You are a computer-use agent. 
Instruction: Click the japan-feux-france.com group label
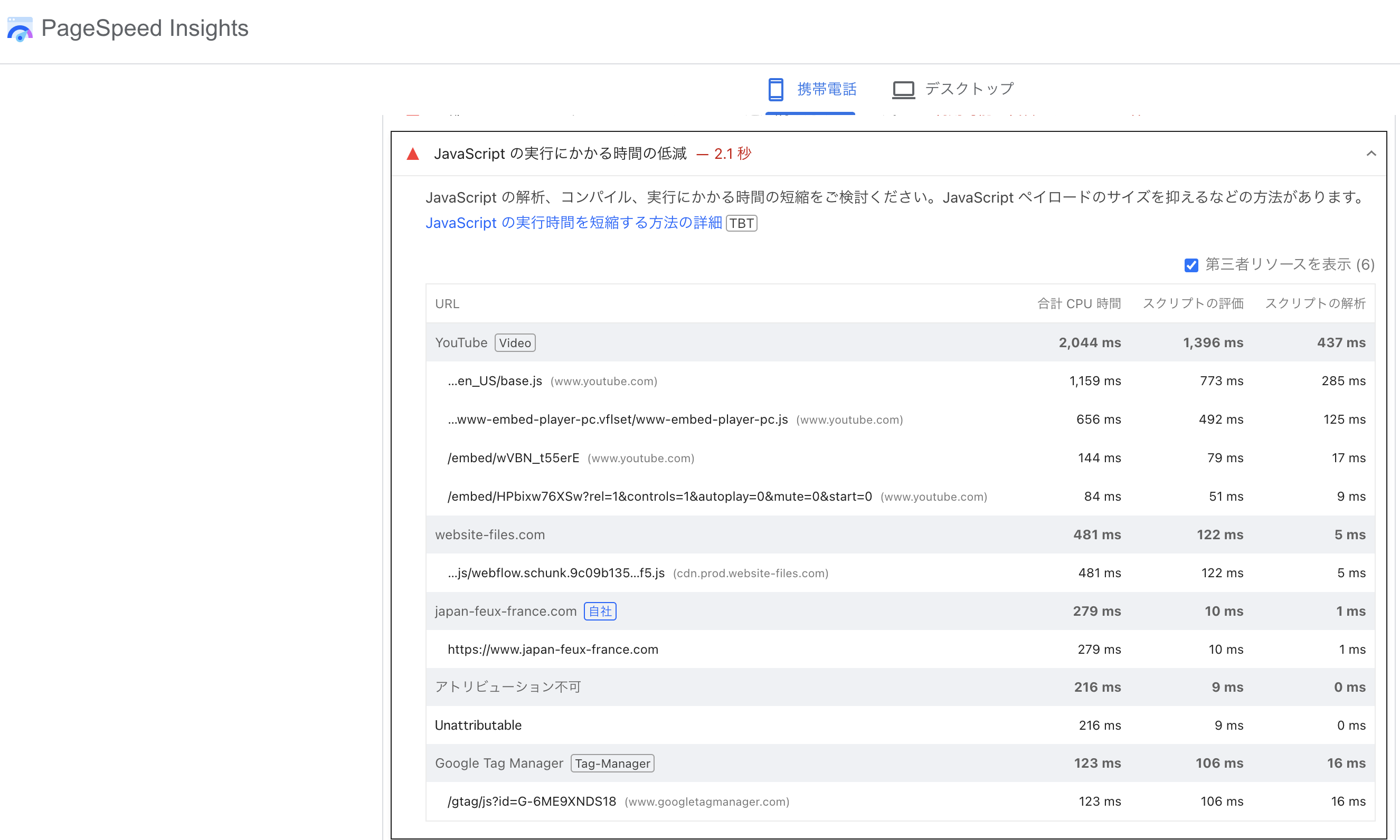pyautogui.click(x=506, y=612)
